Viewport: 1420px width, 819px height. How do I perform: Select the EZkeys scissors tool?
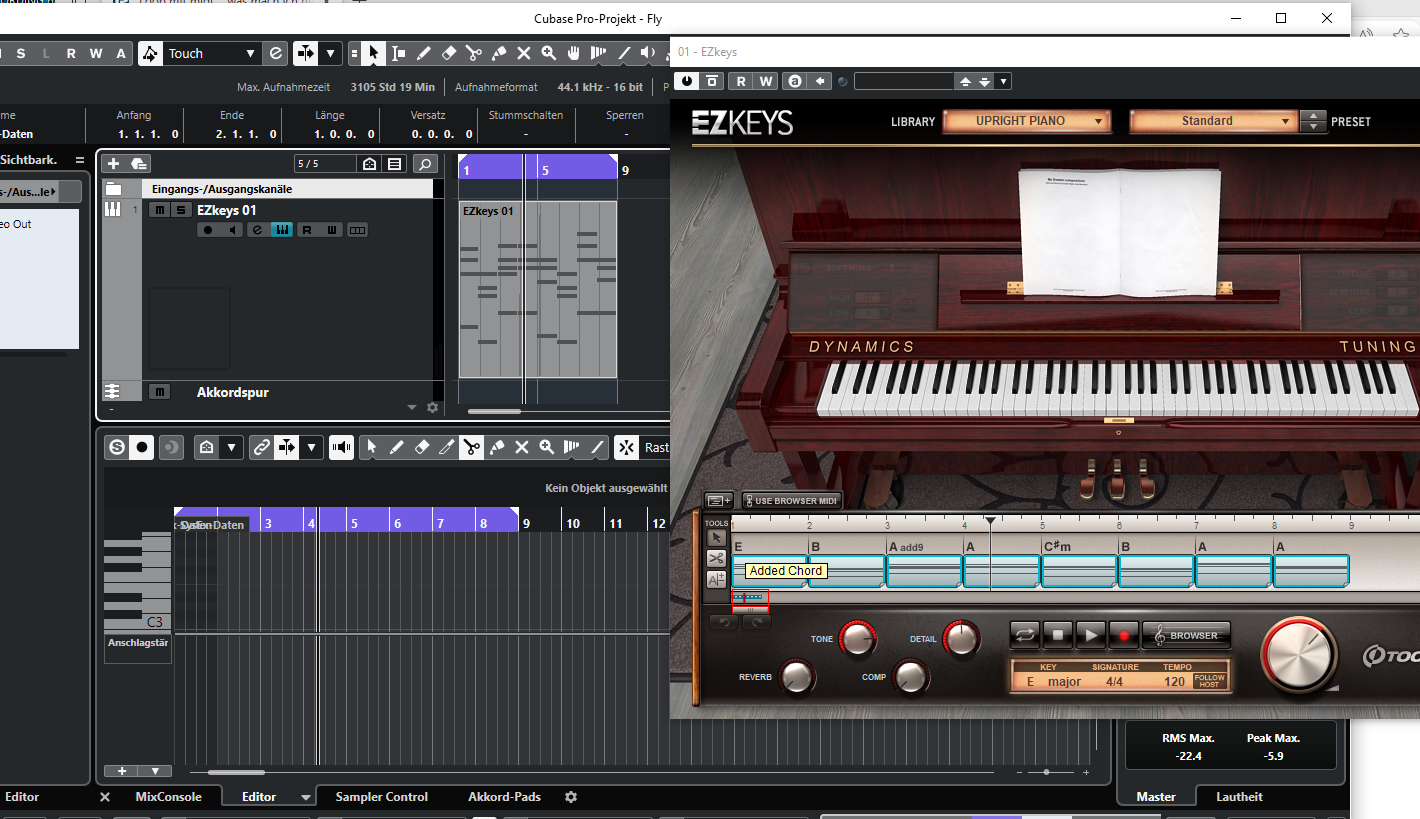click(716, 558)
